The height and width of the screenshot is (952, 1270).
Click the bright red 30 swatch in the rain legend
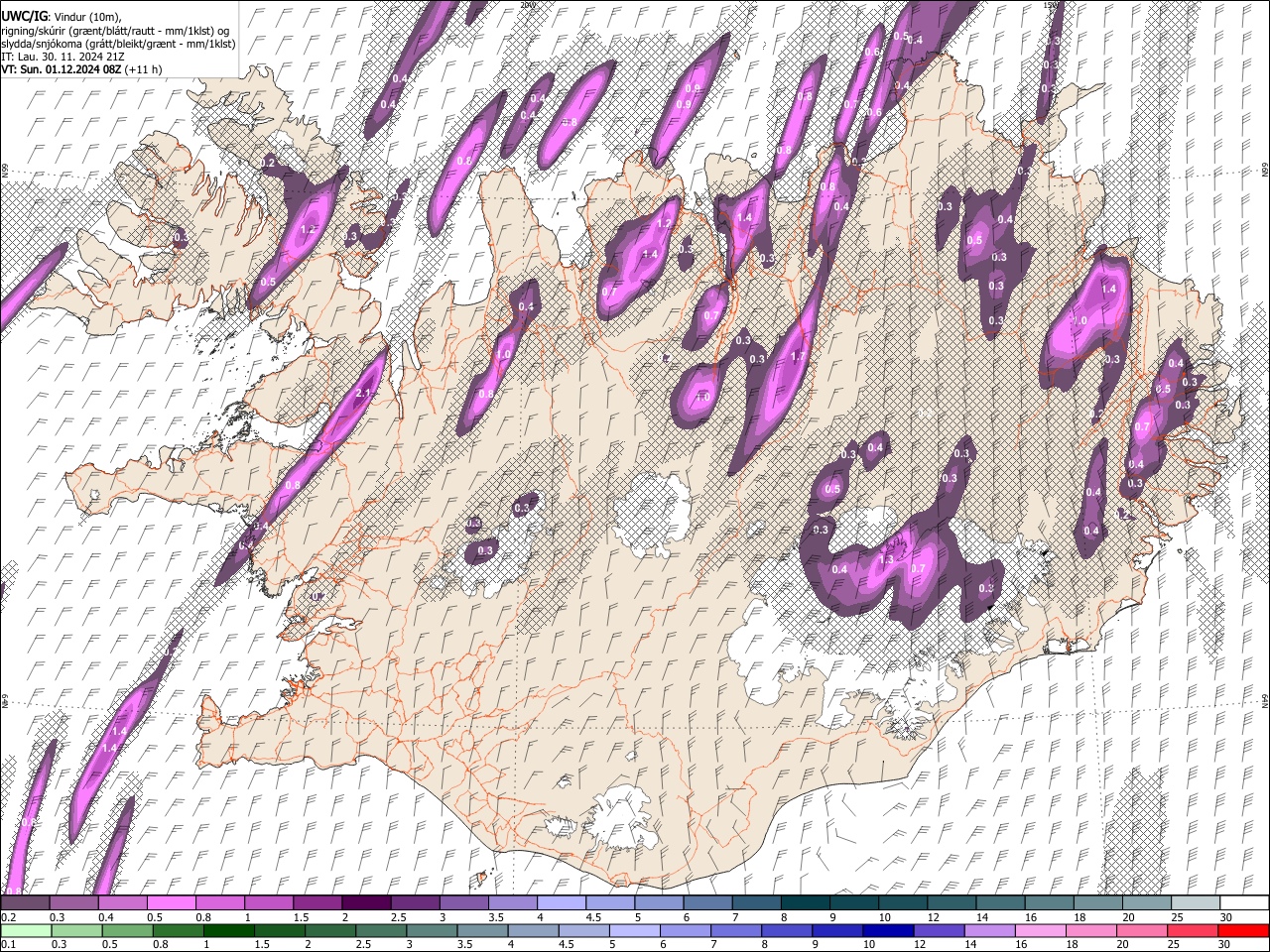[1244, 930]
